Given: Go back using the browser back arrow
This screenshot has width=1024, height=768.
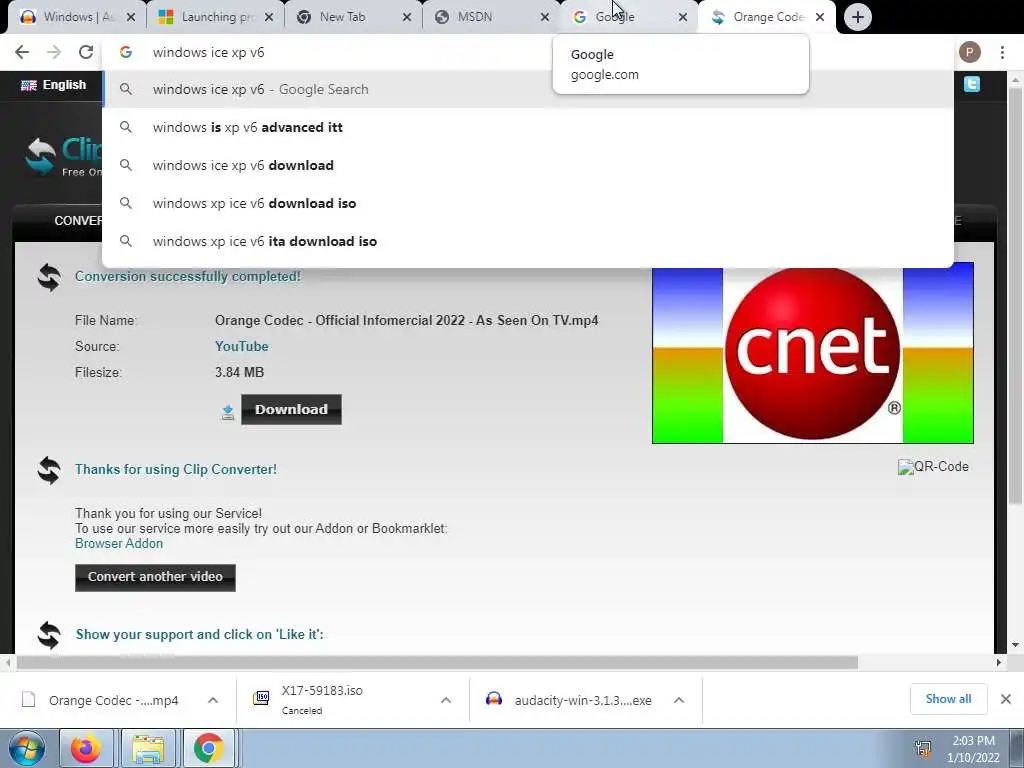Looking at the screenshot, I should 22,52.
